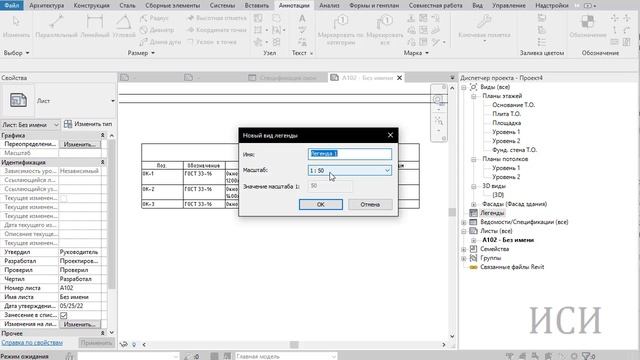Click the drawing area horizontal scrollbar thumb
Viewport: 640px width, 360px height.
point(294,345)
